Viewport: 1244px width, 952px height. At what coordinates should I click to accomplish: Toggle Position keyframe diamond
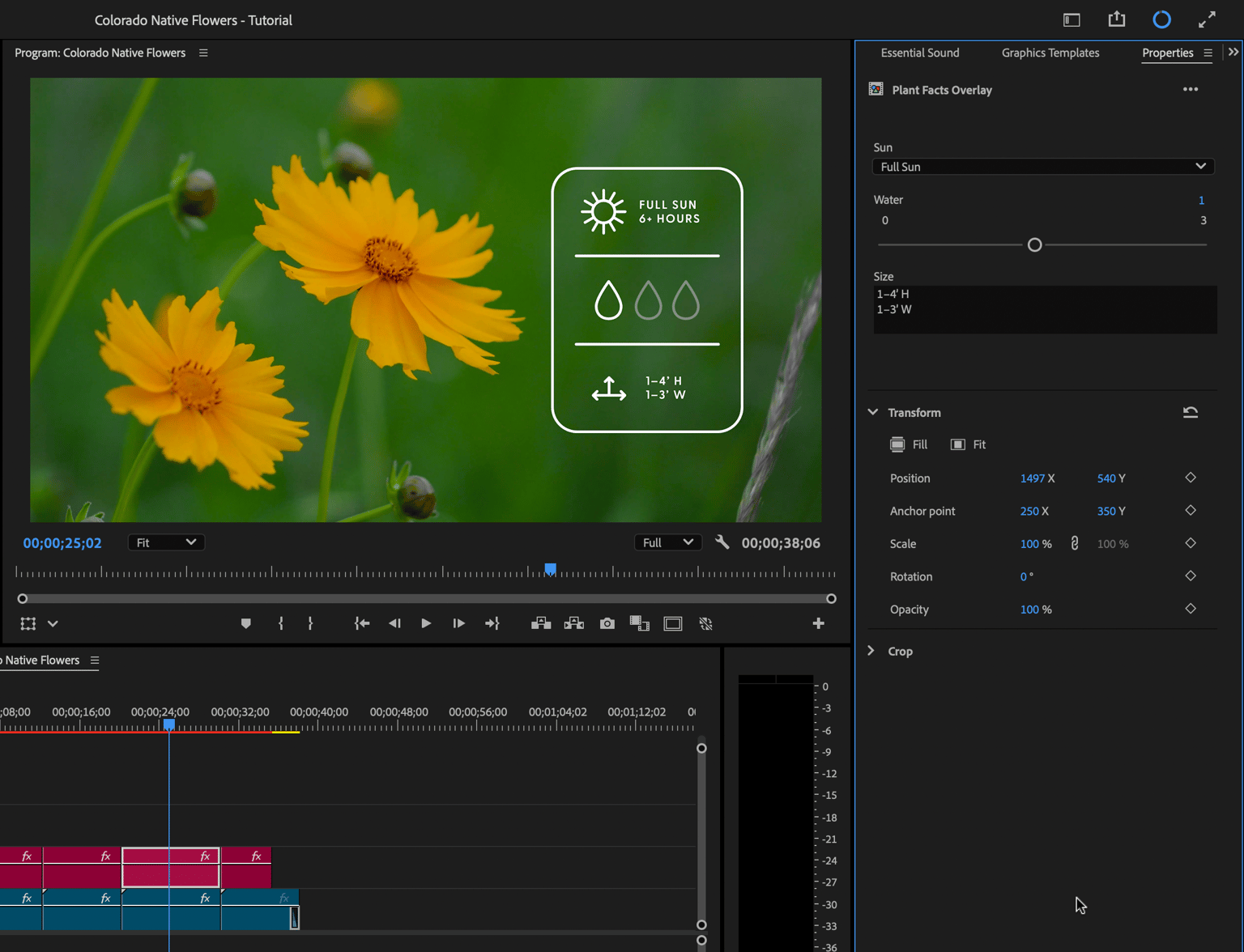pyautogui.click(x=1191, y=478)
